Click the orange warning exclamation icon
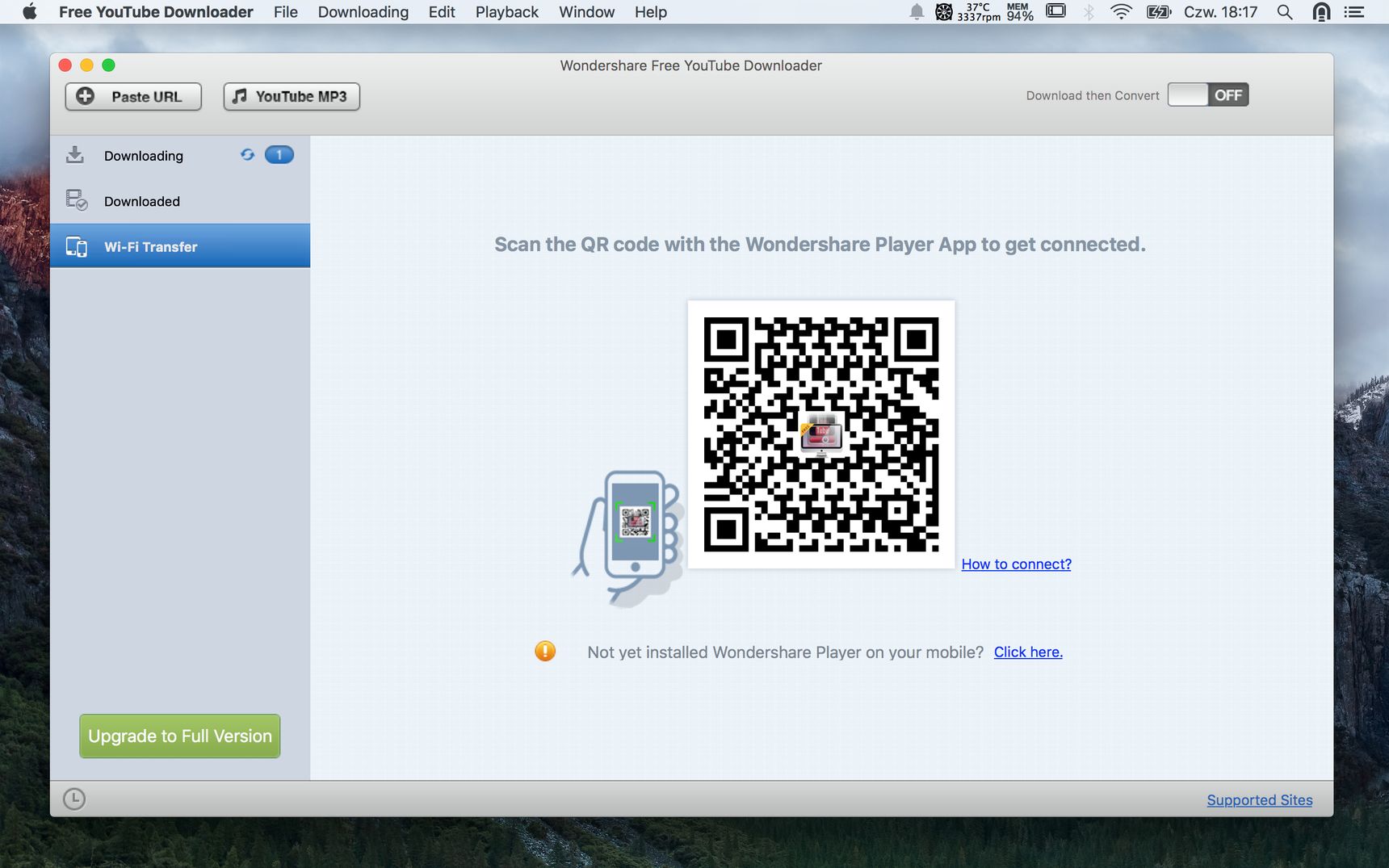1389x868 pixels. [x=545, y=651]
